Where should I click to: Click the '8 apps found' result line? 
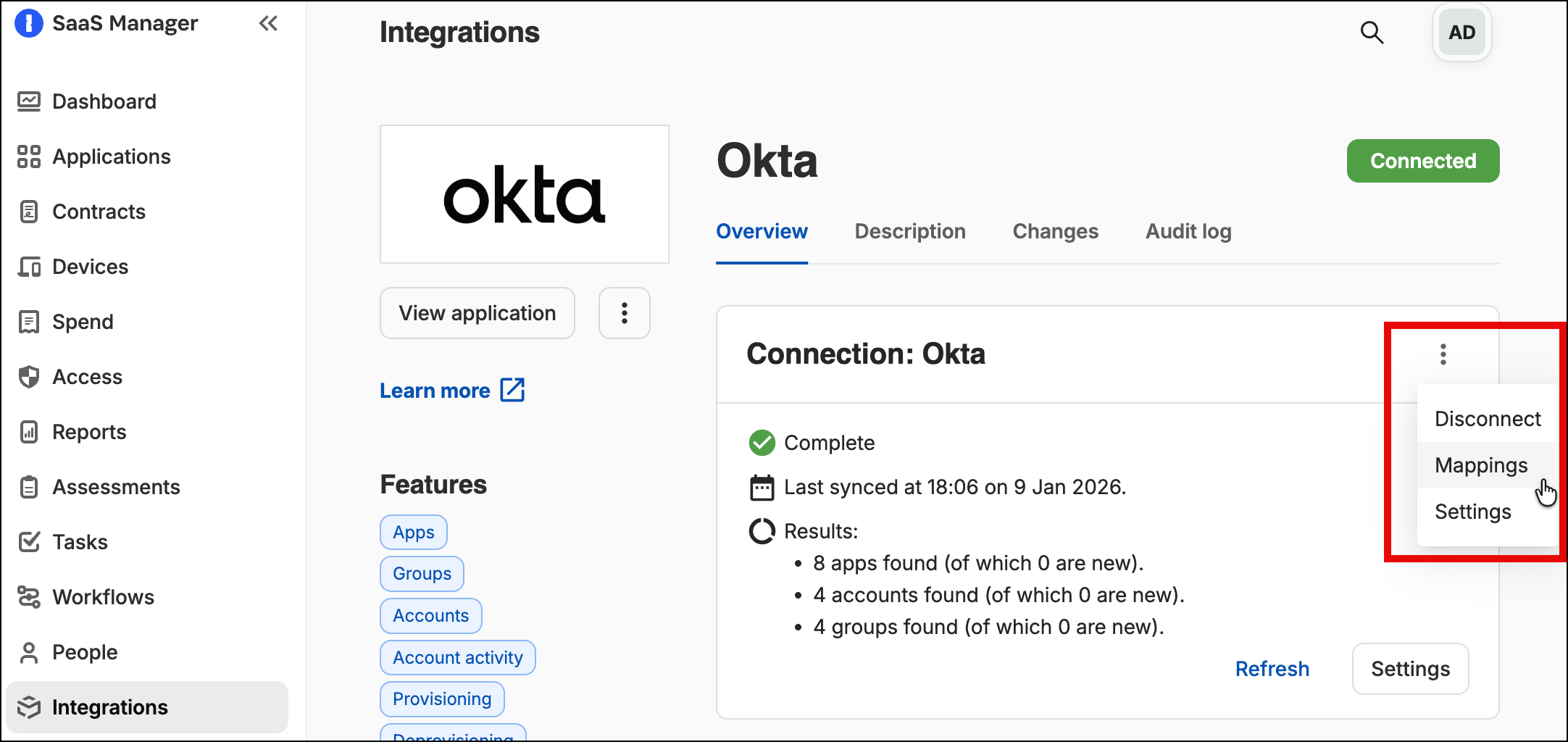(x=978, y=563)
